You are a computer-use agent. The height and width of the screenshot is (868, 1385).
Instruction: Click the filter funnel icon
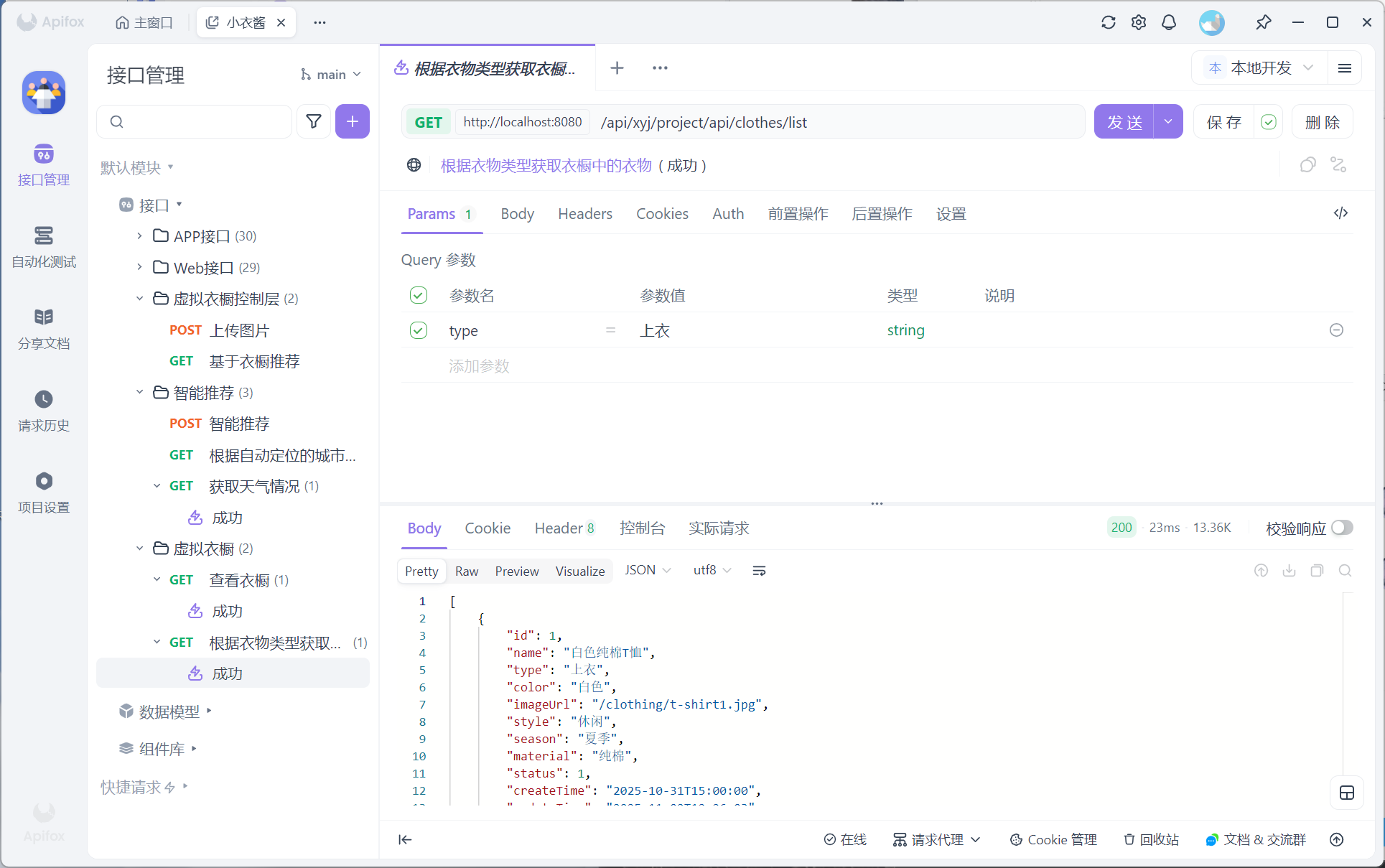click(314, 121)
